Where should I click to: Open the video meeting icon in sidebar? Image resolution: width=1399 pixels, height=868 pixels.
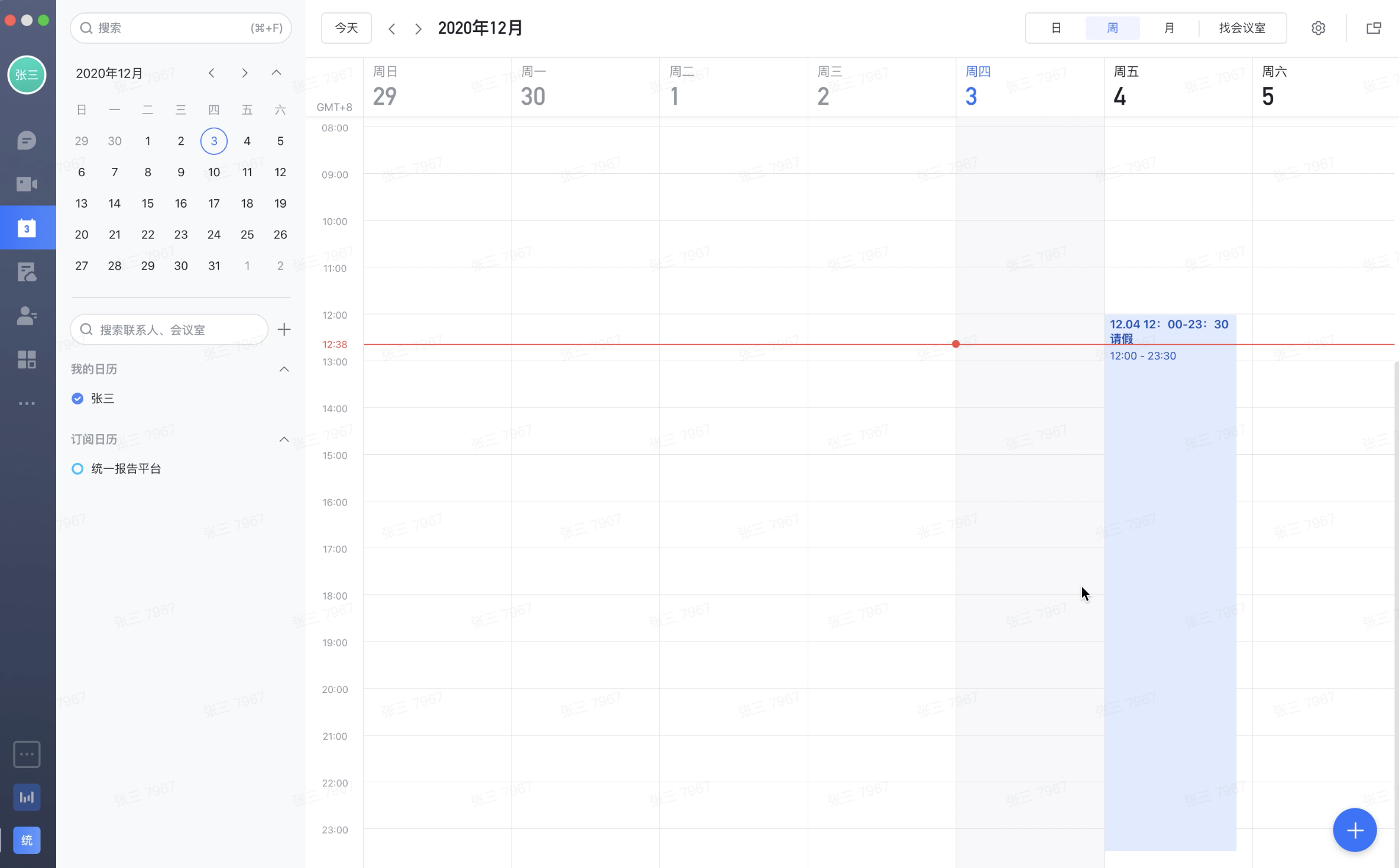(x=27, y=184)
